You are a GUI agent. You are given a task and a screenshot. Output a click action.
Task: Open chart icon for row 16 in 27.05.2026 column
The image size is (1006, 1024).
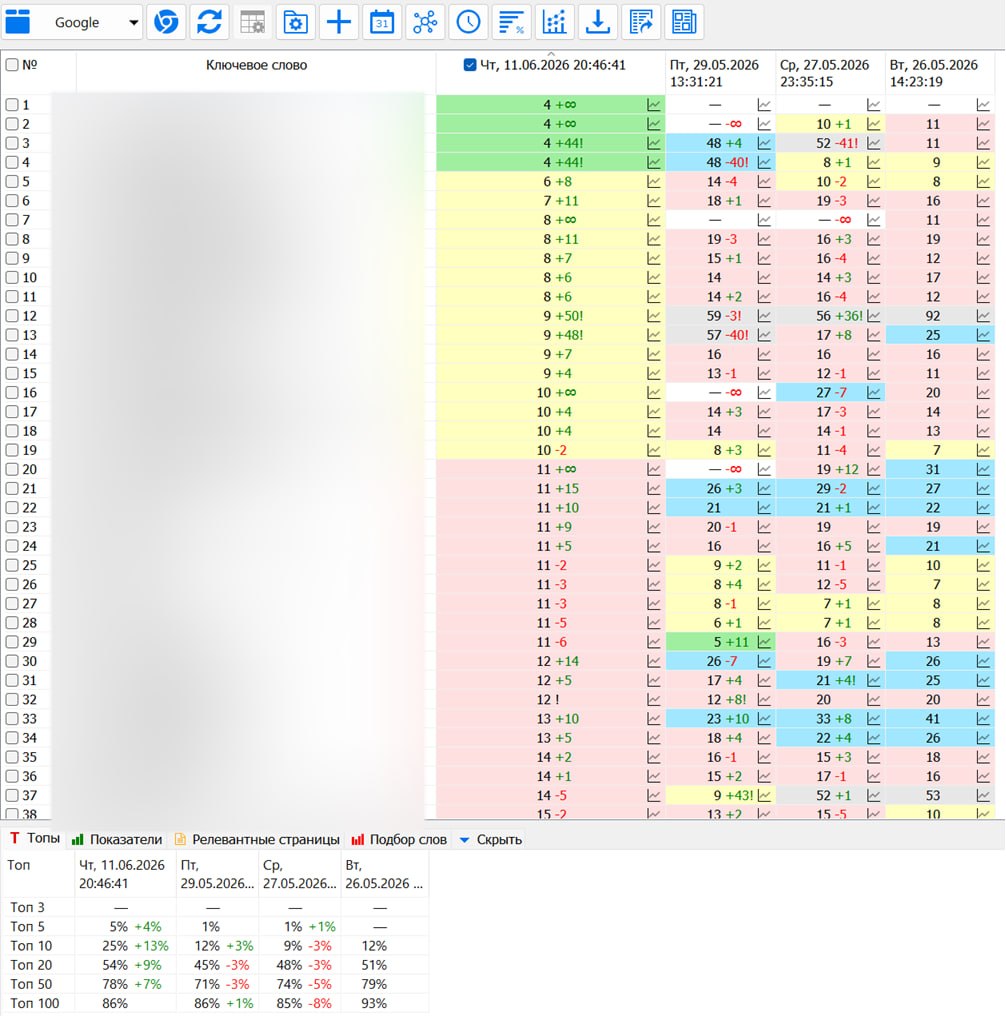873,393
